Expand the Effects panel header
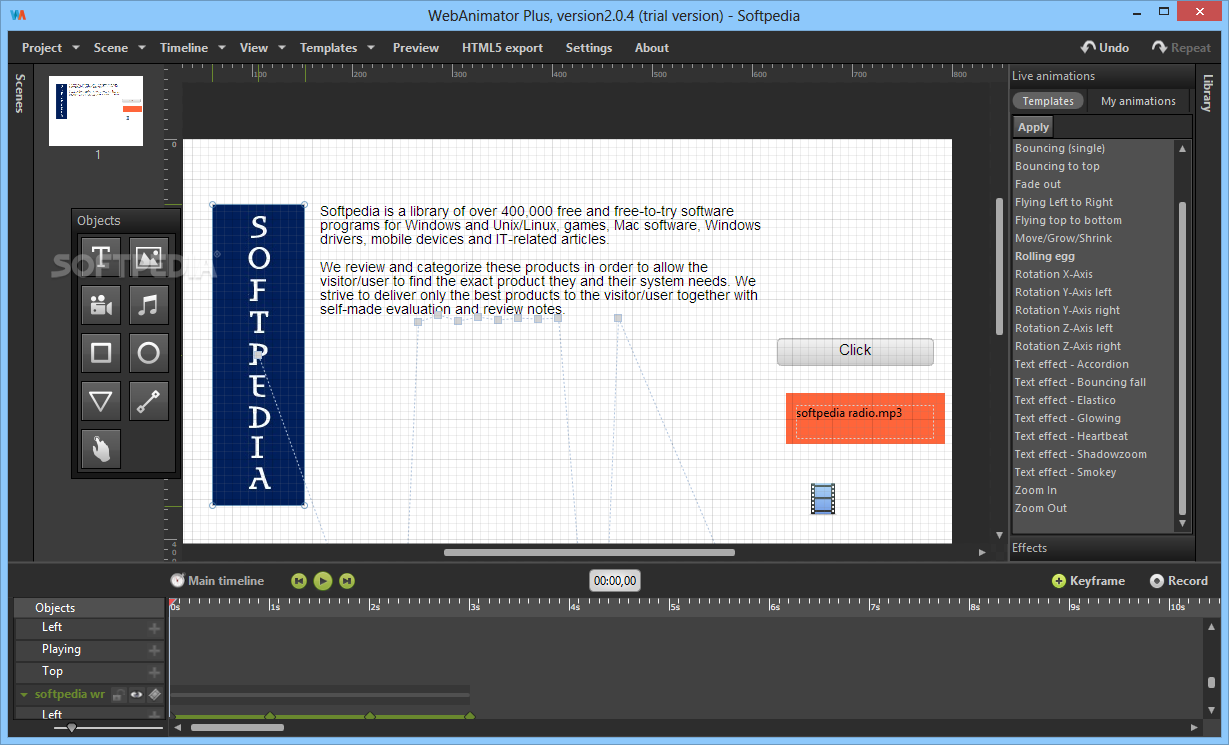1229x745 pixels. click(x=1102, y=548)
